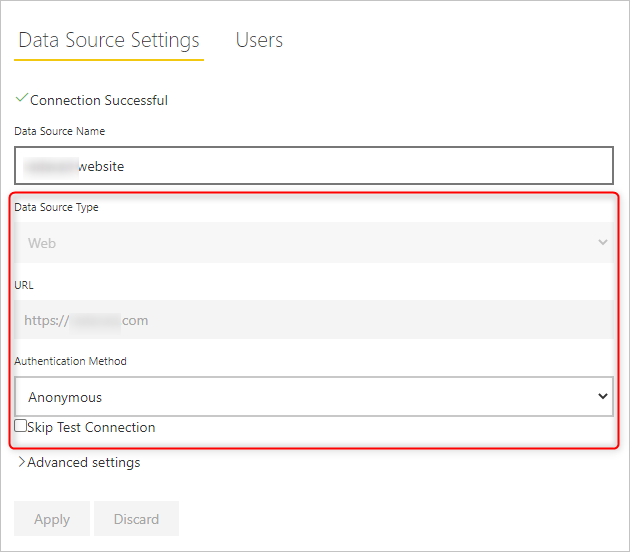Click the Connection Successful status text

click(99, 100)
